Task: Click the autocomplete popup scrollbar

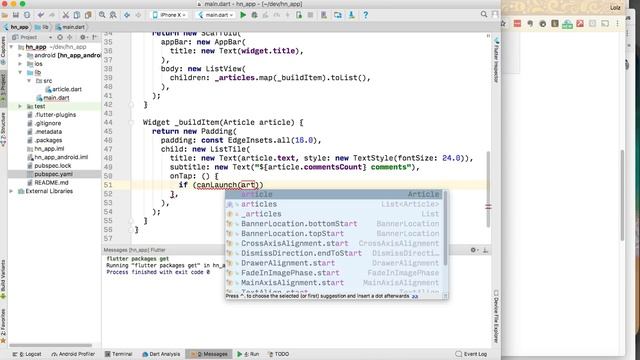Action: 445,229
